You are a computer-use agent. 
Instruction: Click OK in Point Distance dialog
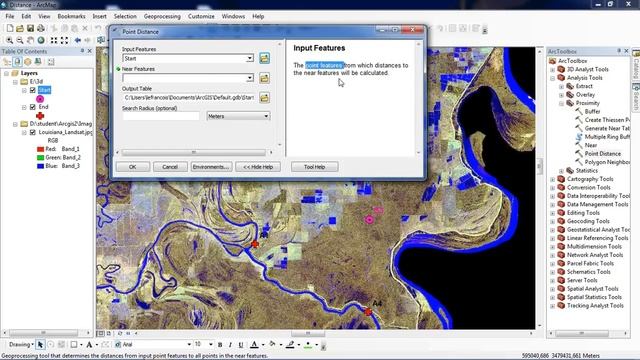coord(133,167)
